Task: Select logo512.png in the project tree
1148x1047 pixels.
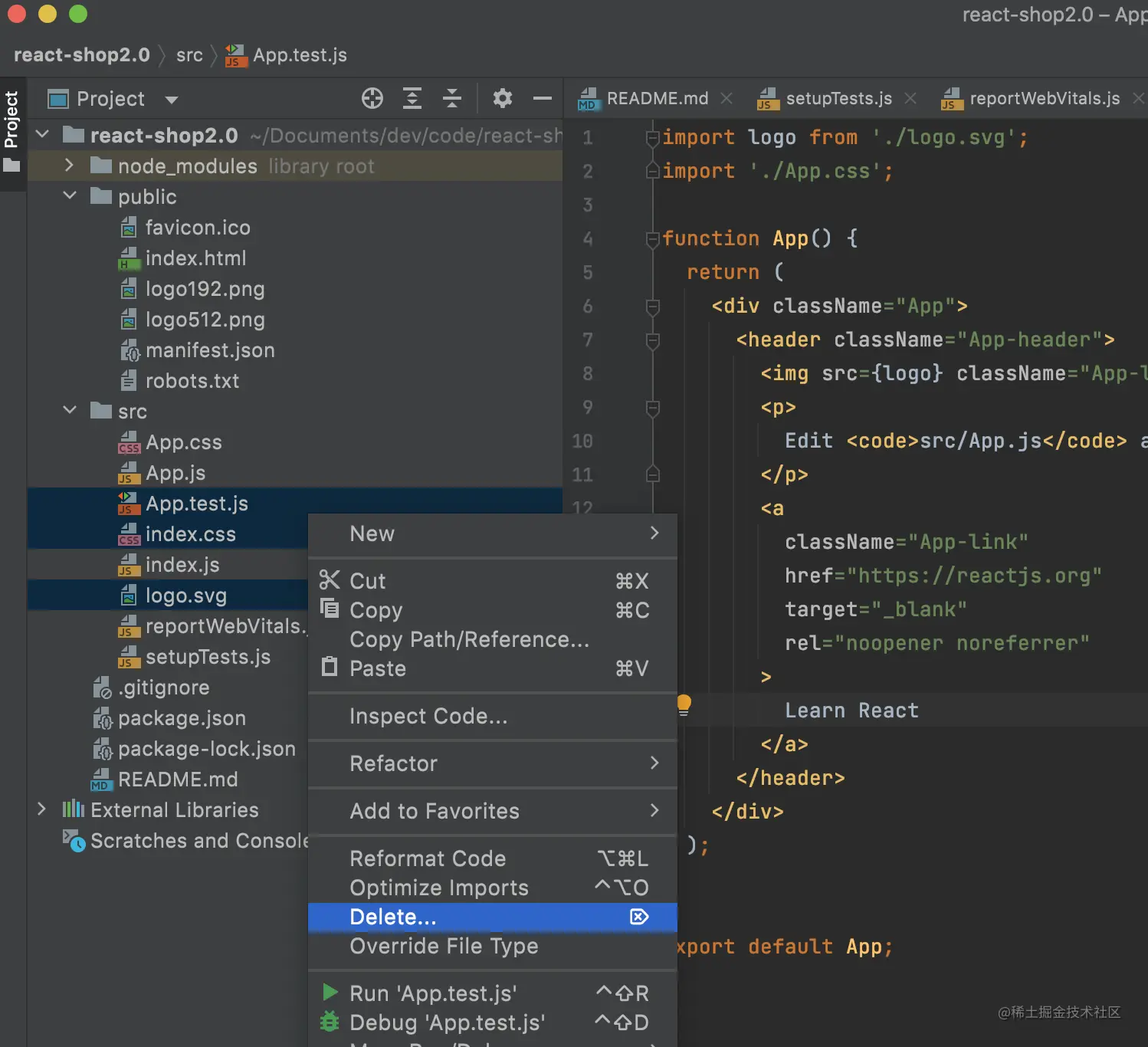Action: click(x=205, y=320)
